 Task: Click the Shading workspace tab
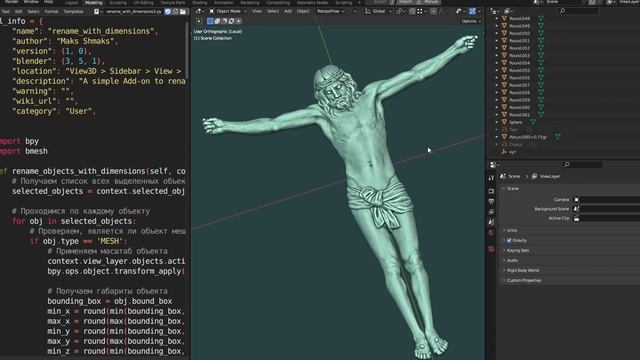pyautogui.click(x=200, y=2)
